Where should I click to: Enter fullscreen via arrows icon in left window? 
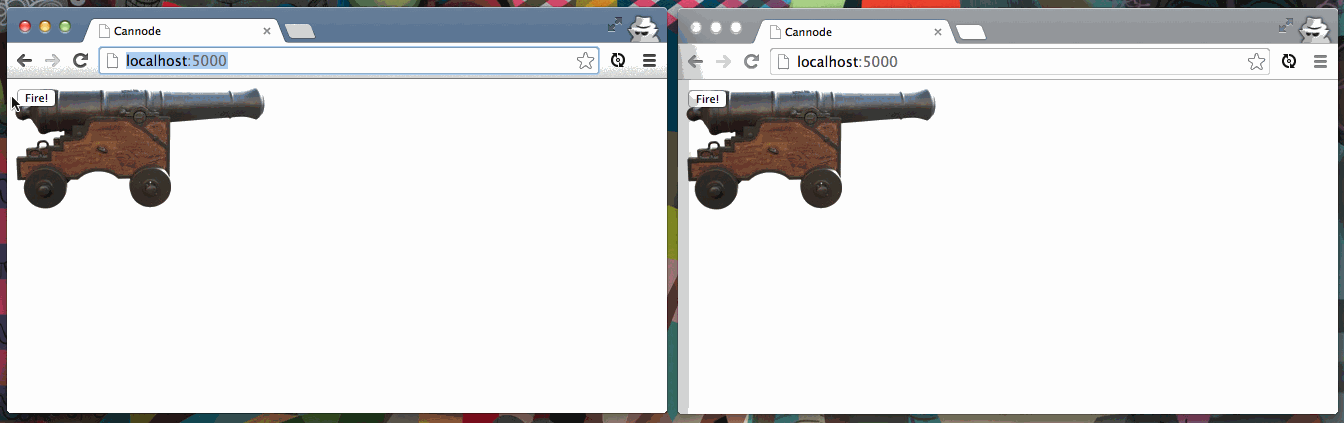point(615,24)
